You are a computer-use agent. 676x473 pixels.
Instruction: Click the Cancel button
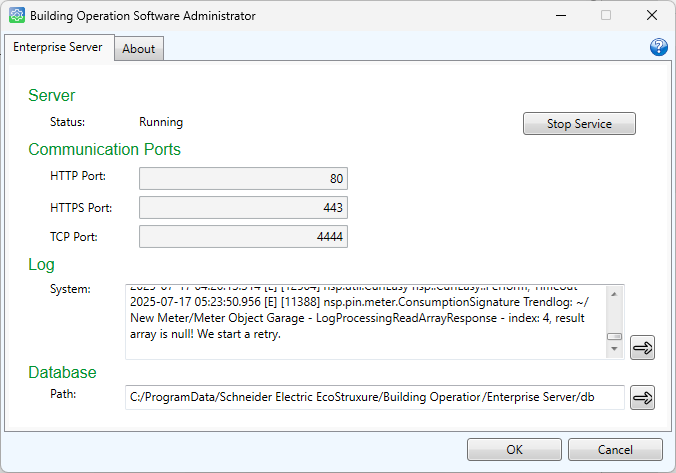[615, 450]
